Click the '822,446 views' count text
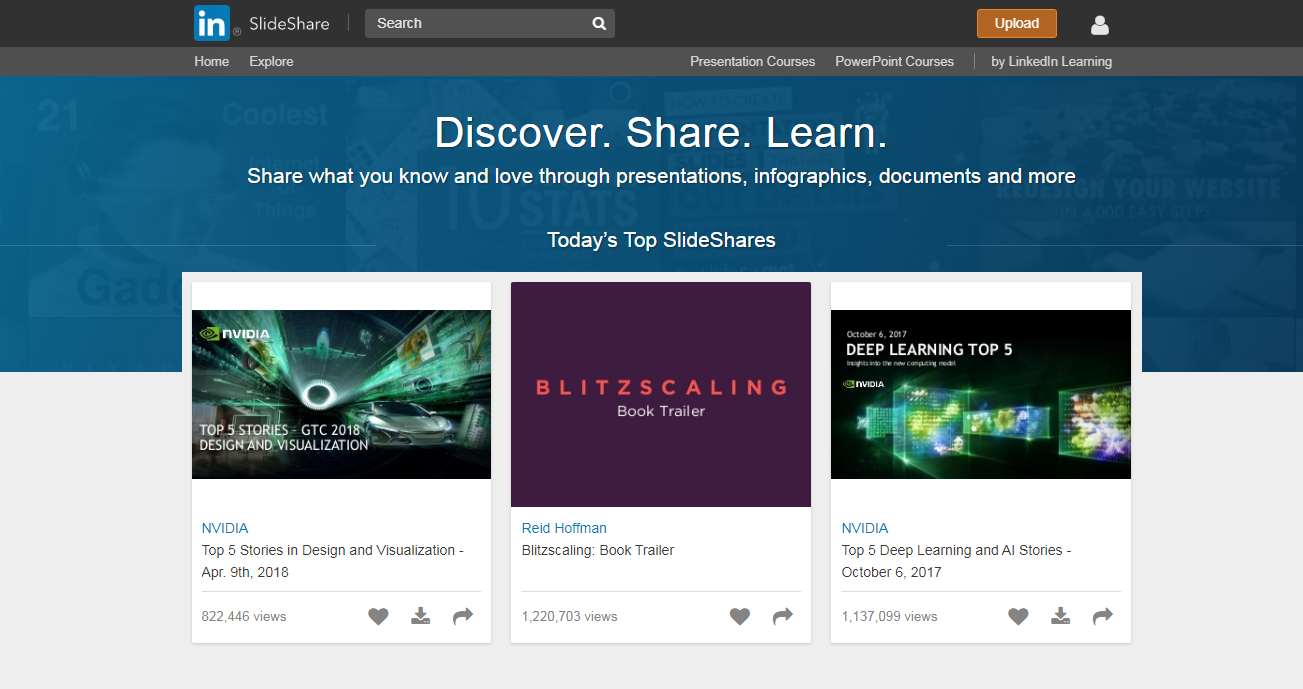This screenshot has width=1303, height=689. click(x=244, y=617)
